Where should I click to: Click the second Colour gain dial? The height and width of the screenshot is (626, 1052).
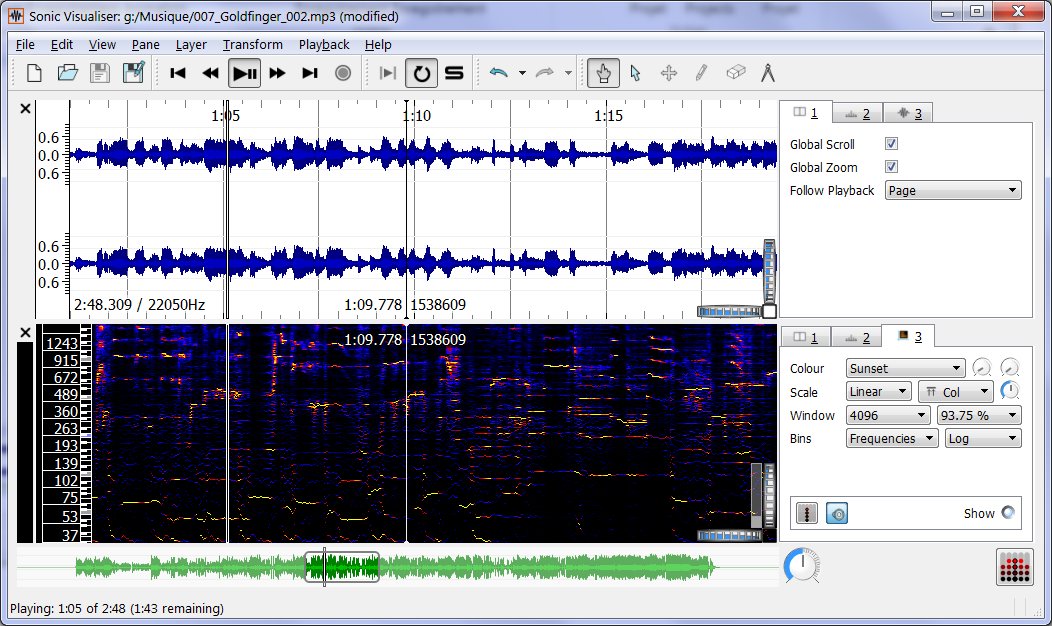[x=1010, y=367]
